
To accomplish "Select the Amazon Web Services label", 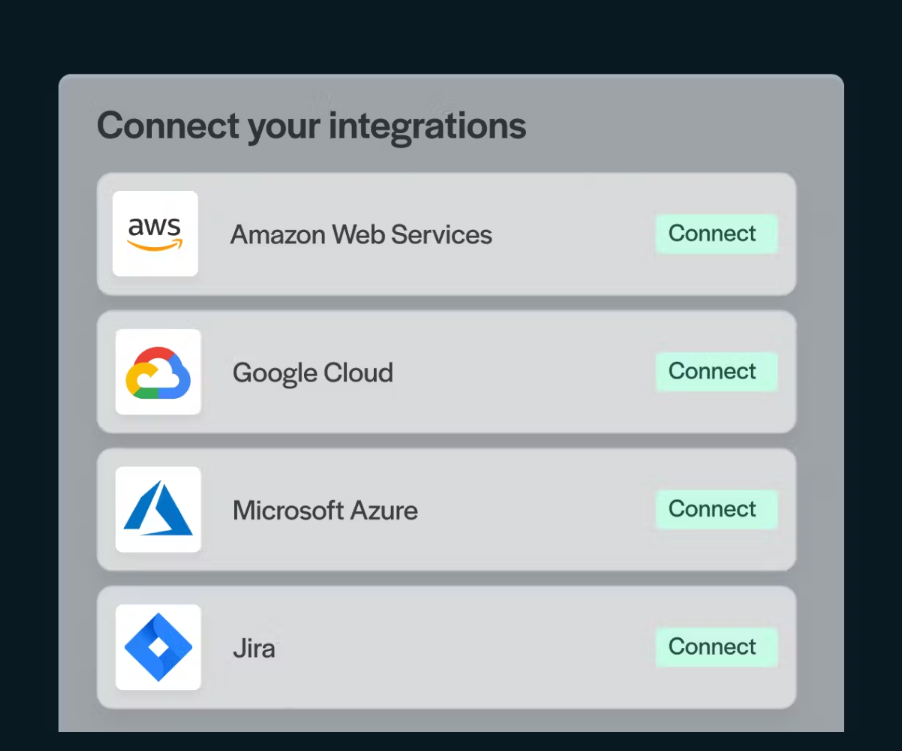I will (362, 235).
